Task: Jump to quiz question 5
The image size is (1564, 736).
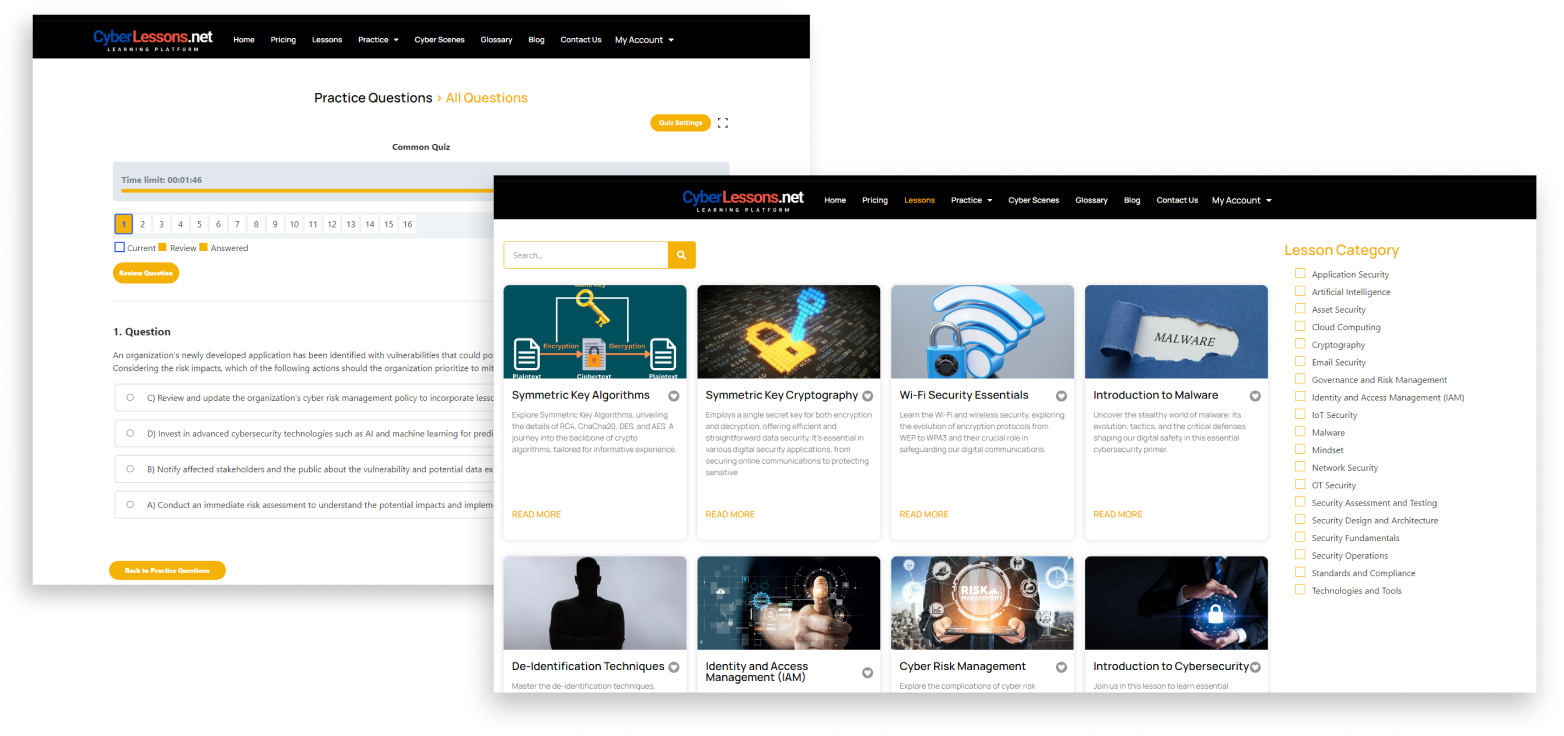Action: (199, 224)
